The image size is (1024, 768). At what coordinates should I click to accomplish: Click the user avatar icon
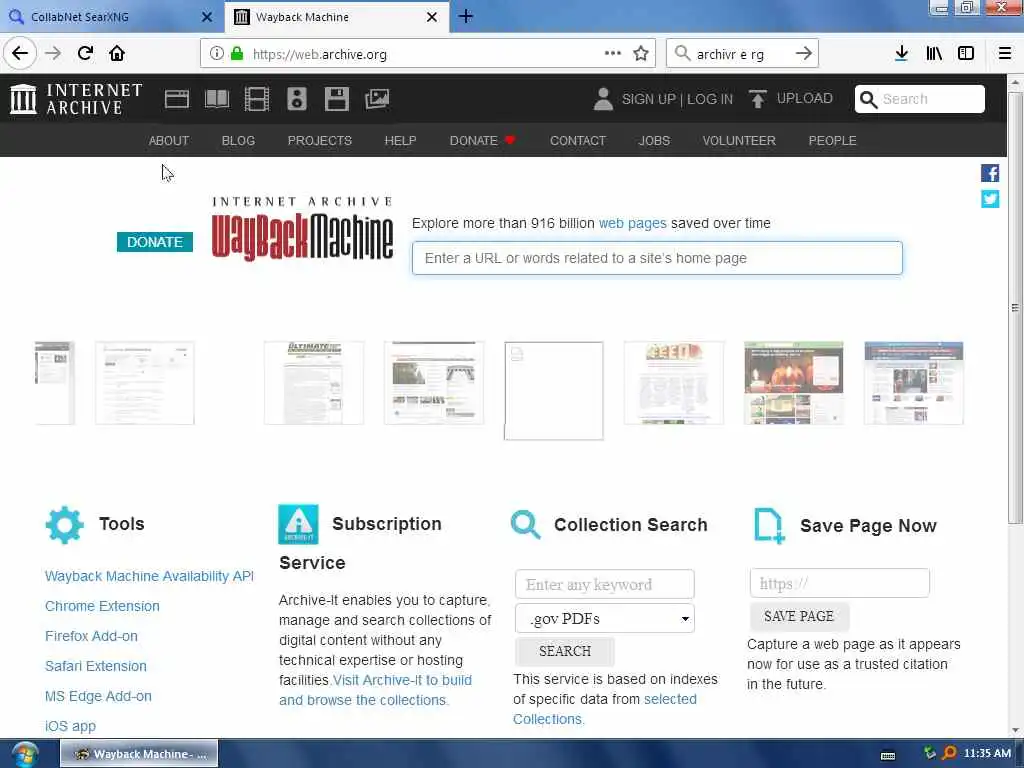[x=603, y=99]
